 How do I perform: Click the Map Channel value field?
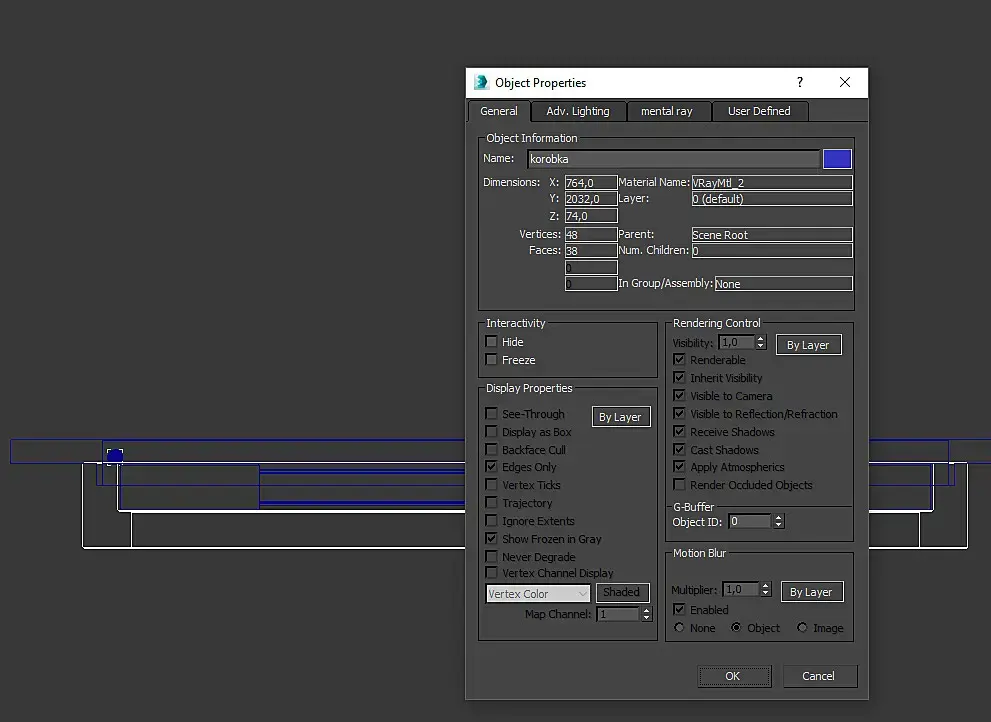618,614
